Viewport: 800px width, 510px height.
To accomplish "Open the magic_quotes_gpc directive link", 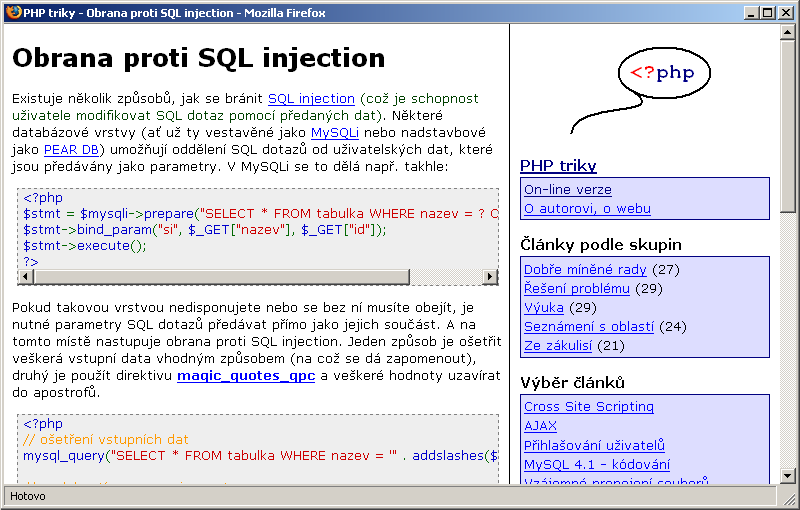I will [246, 376].
